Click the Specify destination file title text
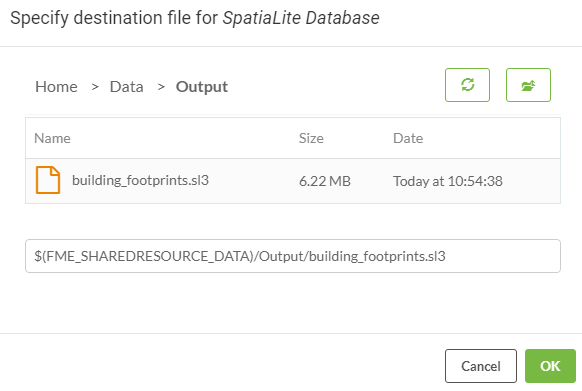582x391 pixels. pos(114,18)
